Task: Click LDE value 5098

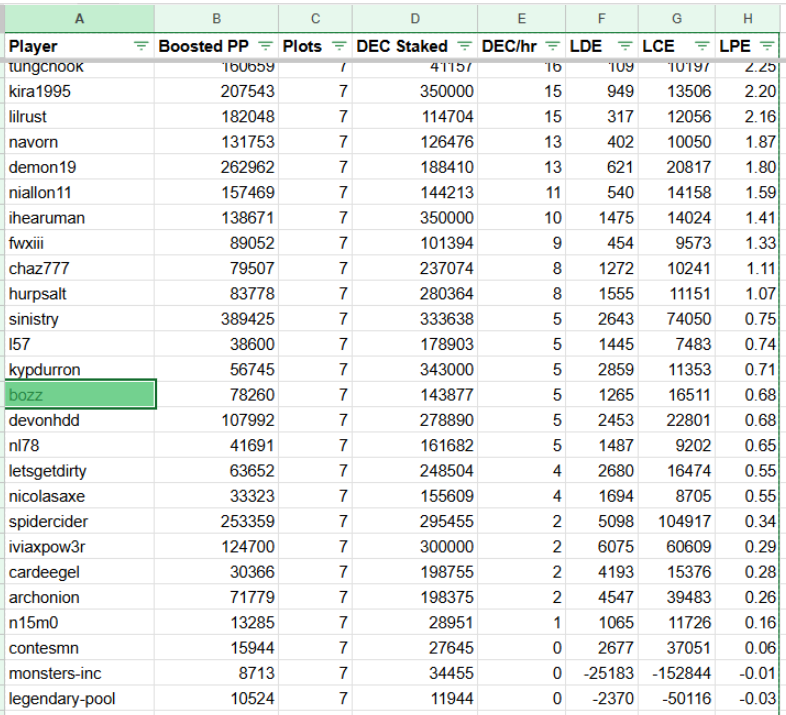Action: 616,521
